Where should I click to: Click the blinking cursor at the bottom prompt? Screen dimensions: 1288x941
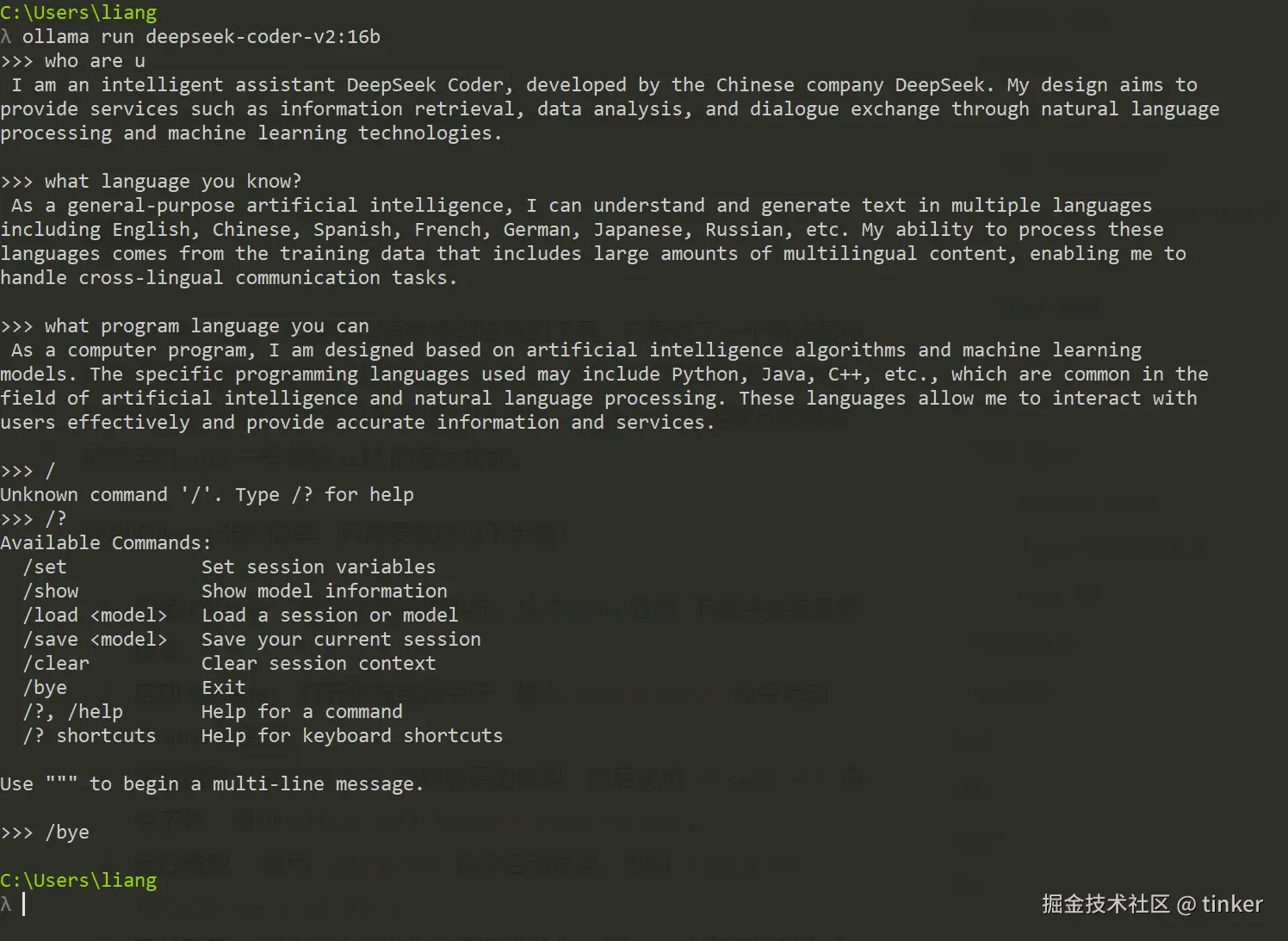point(23,904)
